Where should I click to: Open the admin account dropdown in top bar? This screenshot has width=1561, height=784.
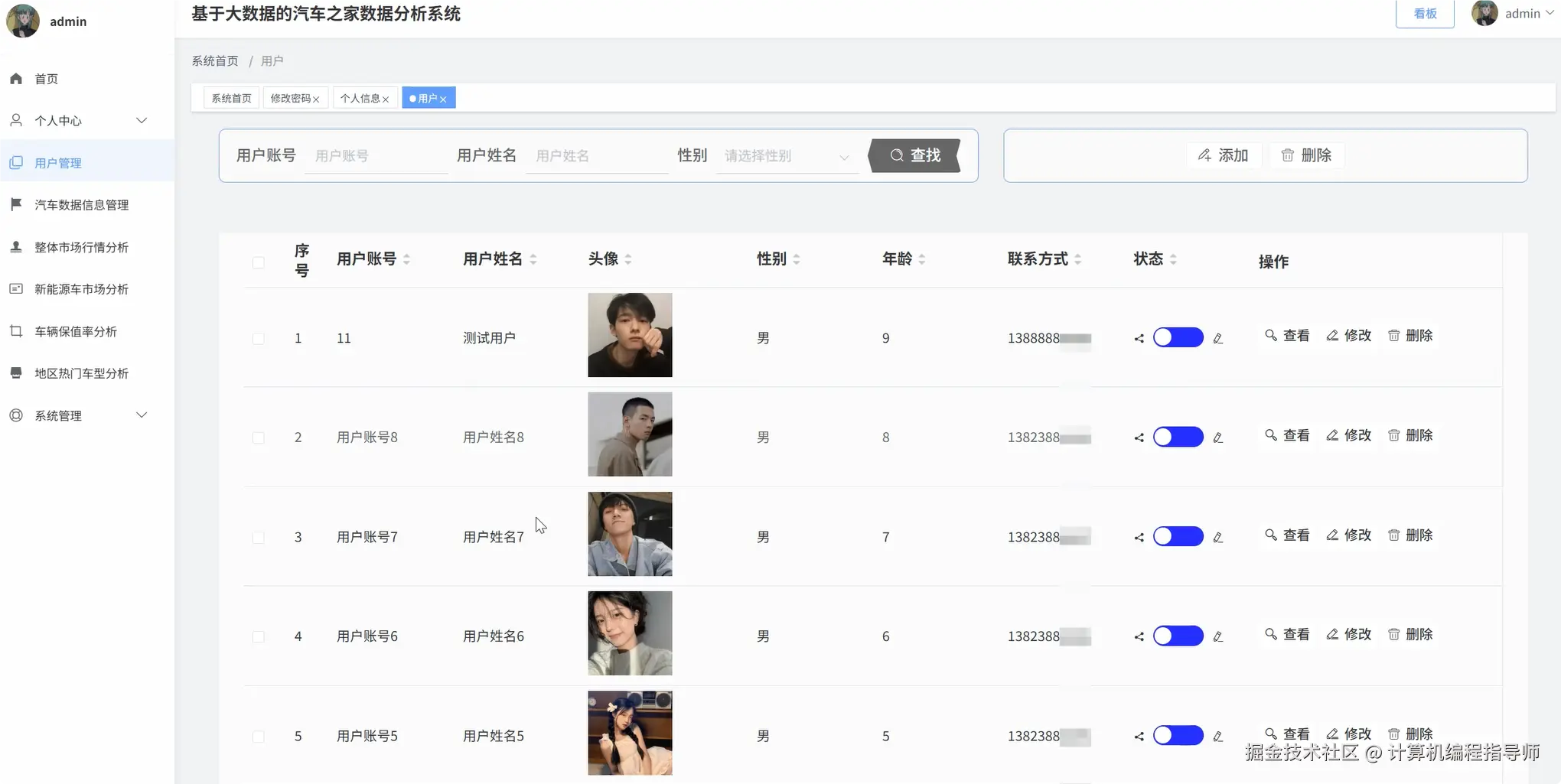1512,14
